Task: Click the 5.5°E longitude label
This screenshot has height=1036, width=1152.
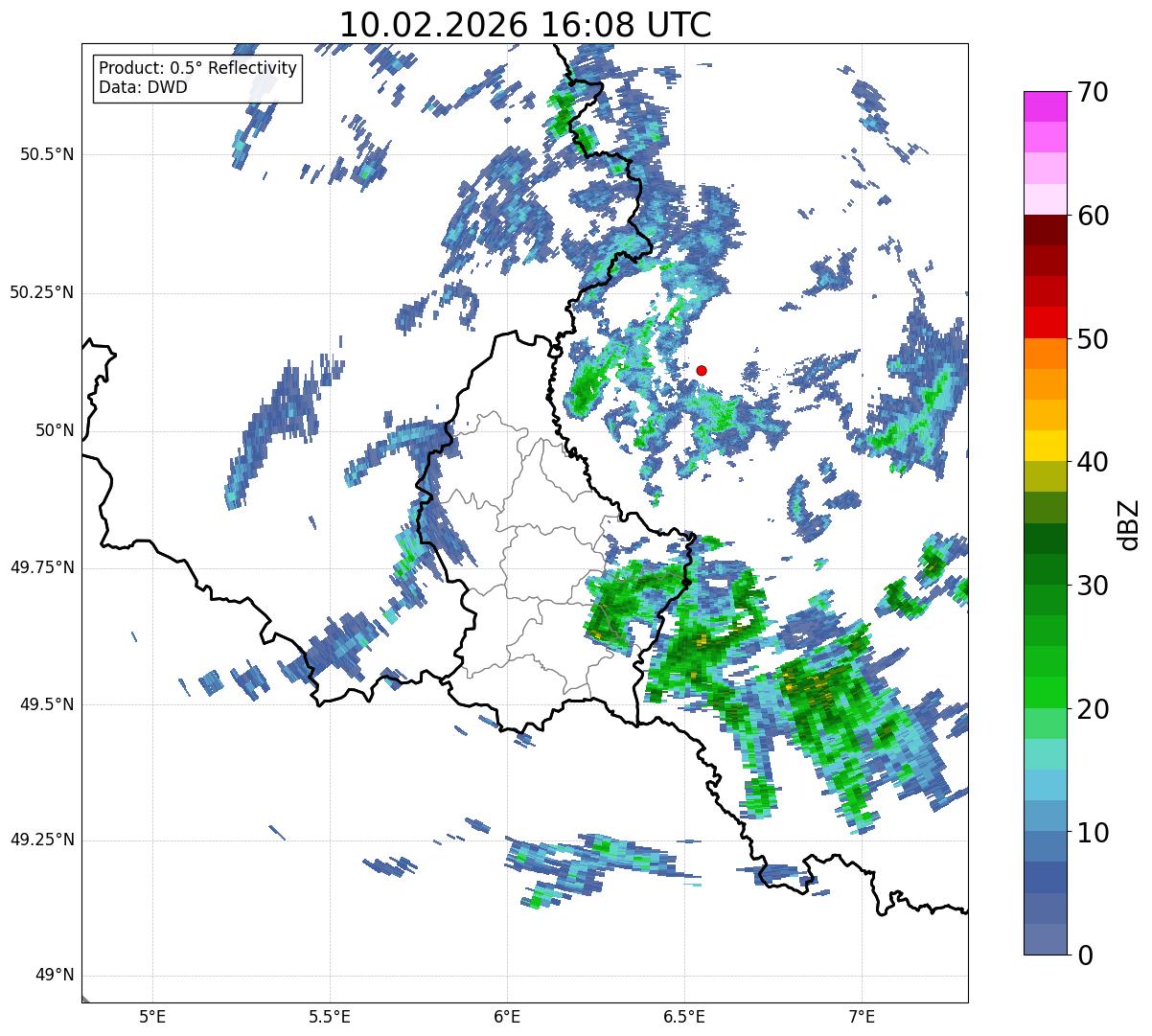Action: 330,1016
